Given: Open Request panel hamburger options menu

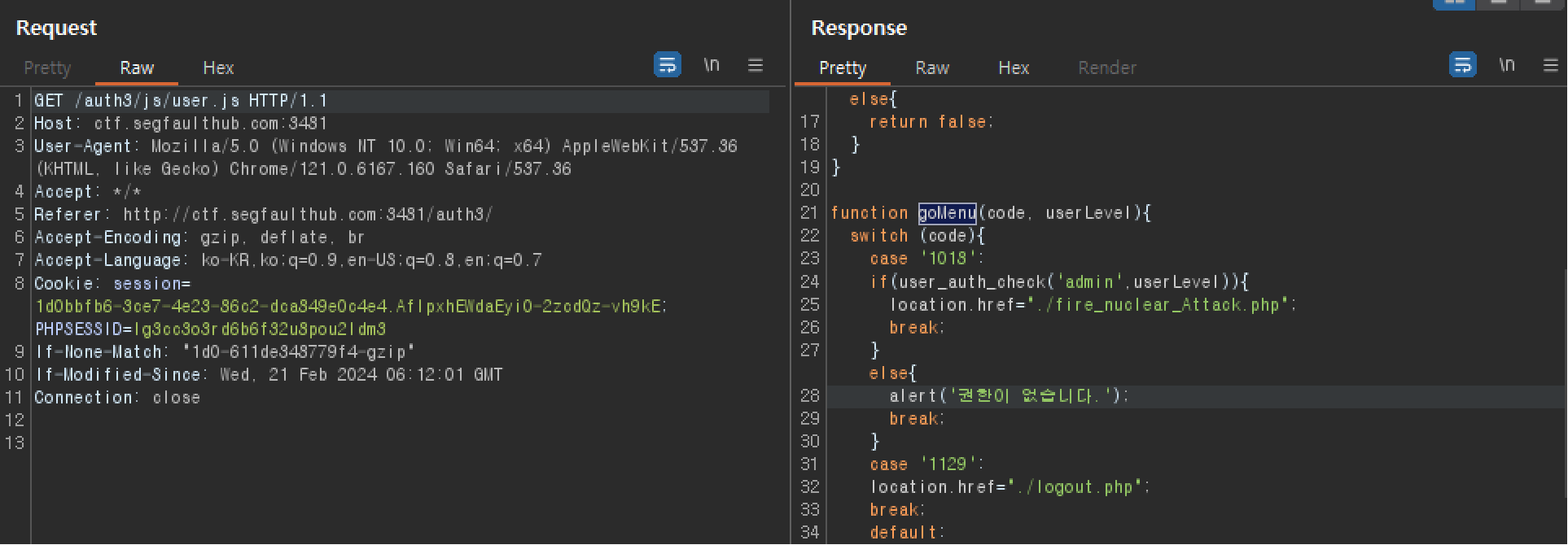Looking at the screenshot, I should click(756, 65).
